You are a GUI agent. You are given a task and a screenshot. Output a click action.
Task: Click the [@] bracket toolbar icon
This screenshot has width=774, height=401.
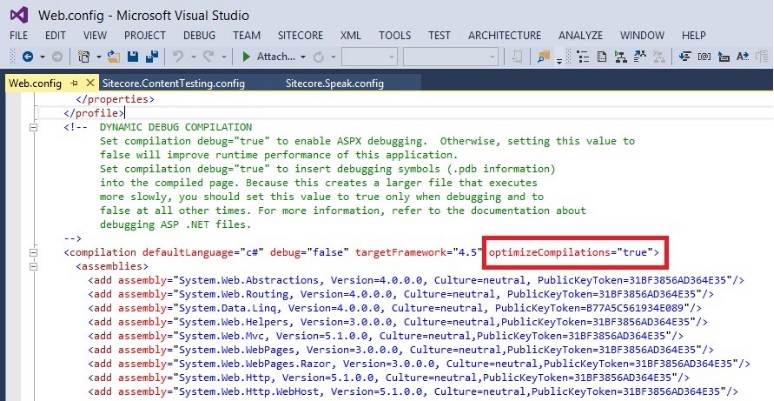point(704,57)
